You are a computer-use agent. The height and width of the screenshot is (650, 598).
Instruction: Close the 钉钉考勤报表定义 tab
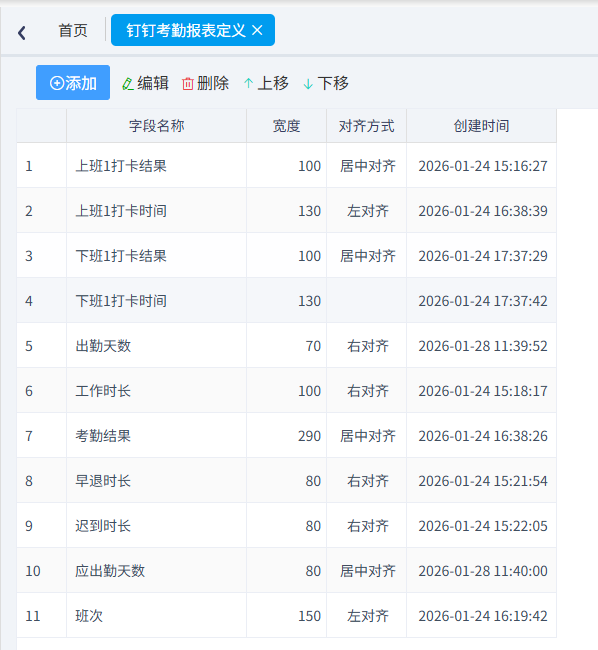(257, 30)
